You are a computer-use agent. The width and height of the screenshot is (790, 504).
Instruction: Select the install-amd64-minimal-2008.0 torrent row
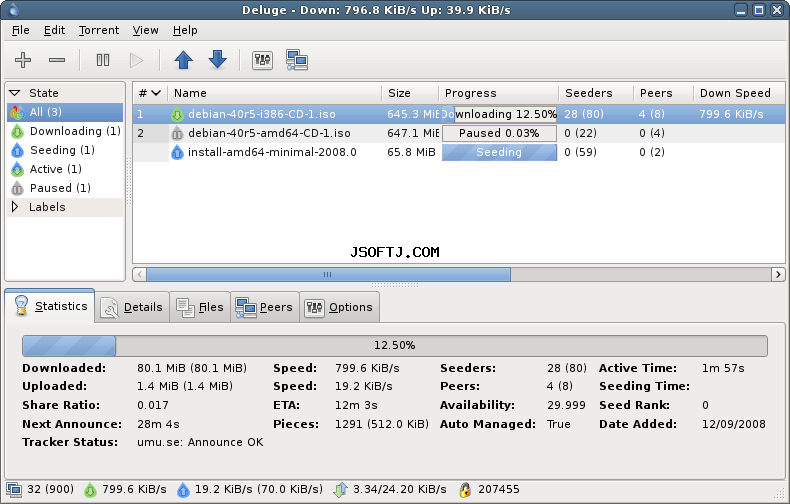(x=458, y=152)
